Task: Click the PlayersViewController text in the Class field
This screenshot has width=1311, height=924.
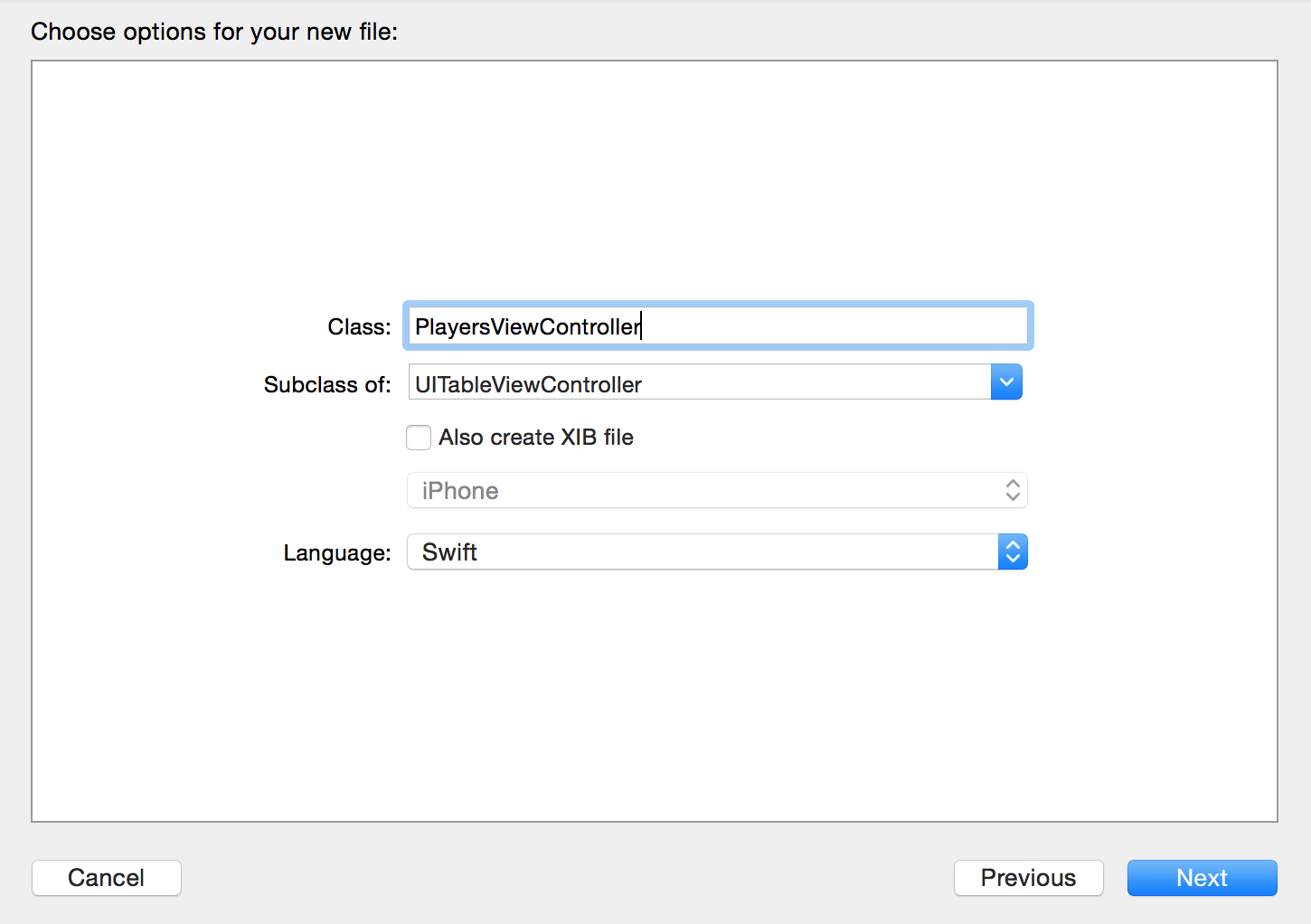Action: 527,326
